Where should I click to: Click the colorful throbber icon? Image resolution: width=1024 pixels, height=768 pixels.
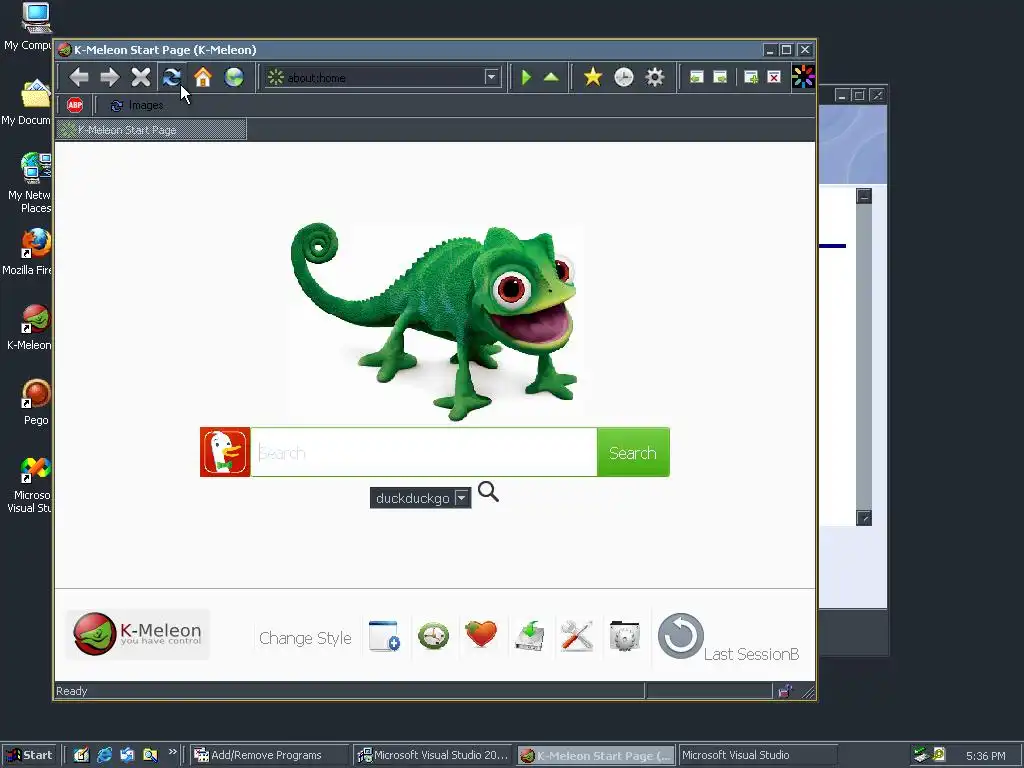pyautogui.click(x=803, y=77)
